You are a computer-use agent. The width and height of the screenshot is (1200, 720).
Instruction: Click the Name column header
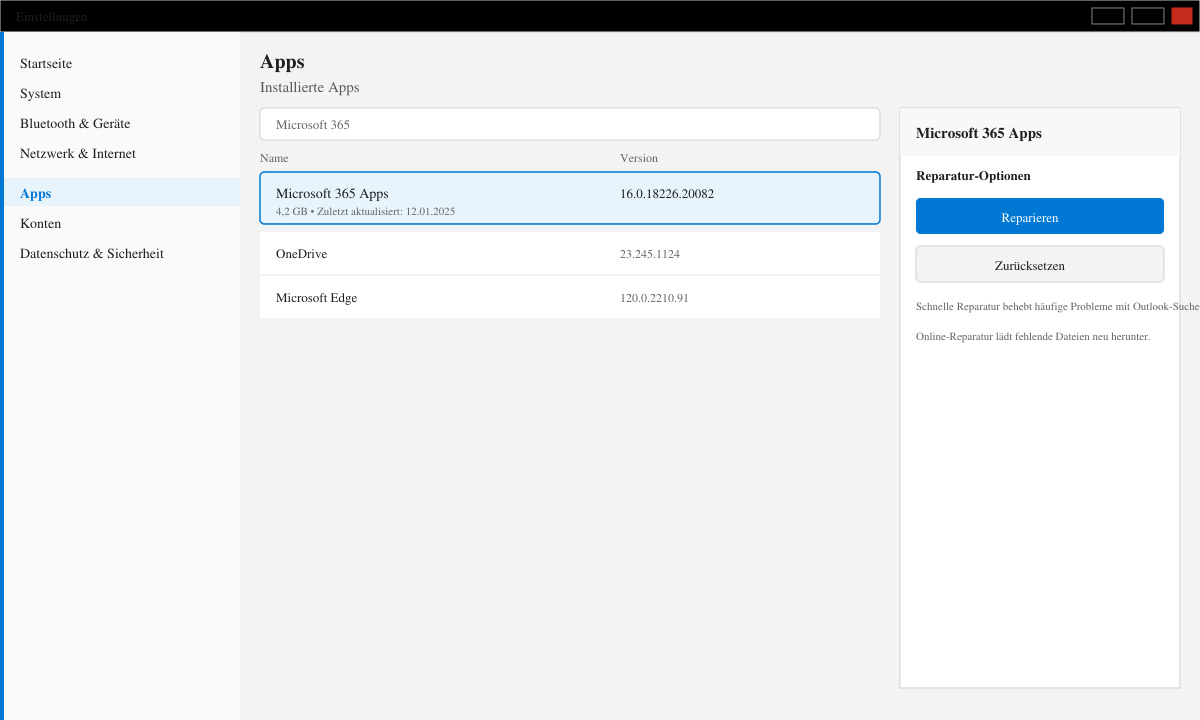click(274, 158)
